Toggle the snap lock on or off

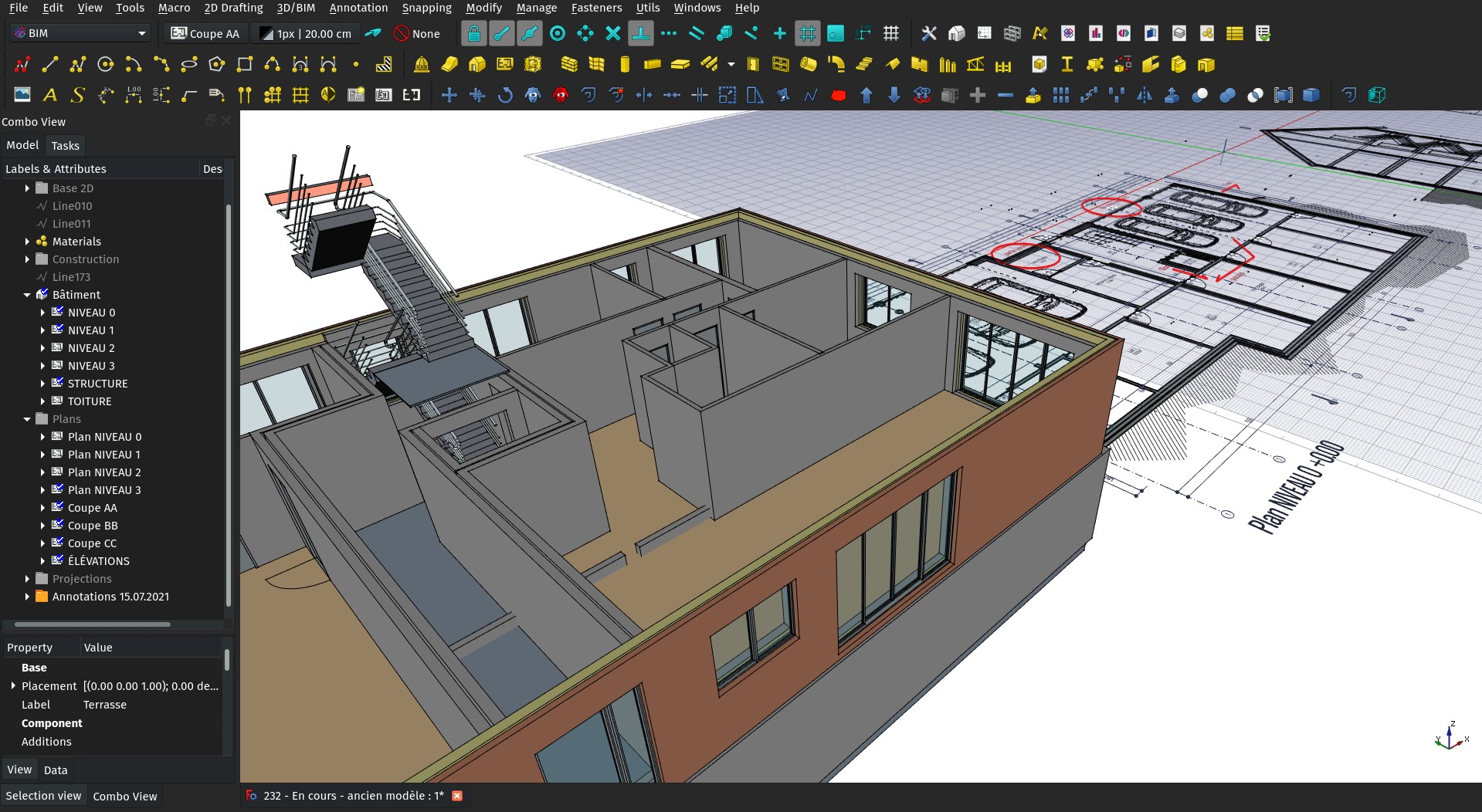pos(473,33)
